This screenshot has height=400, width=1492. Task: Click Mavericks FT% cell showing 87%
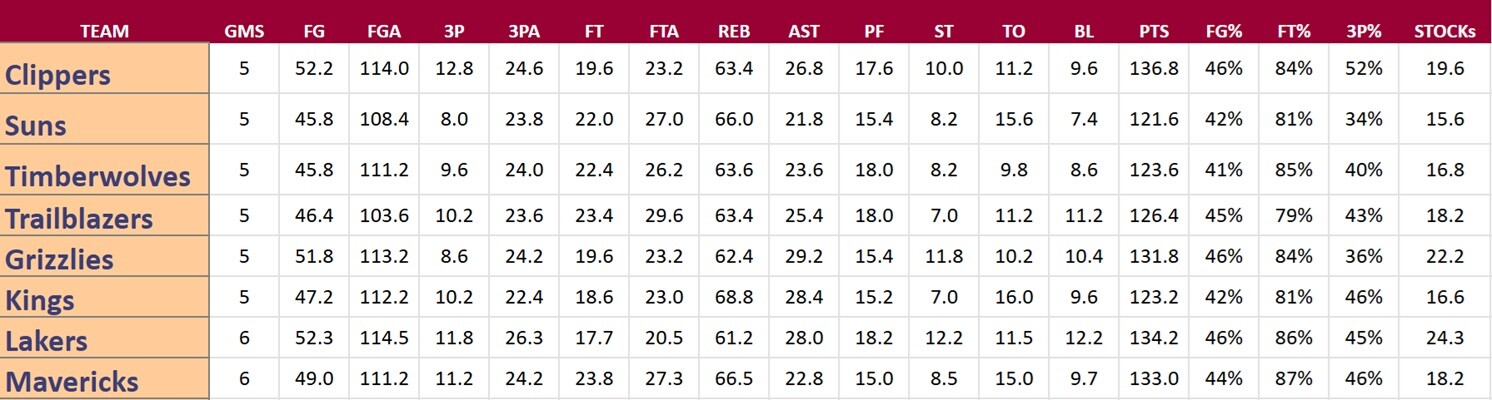tap(1294, 379)
